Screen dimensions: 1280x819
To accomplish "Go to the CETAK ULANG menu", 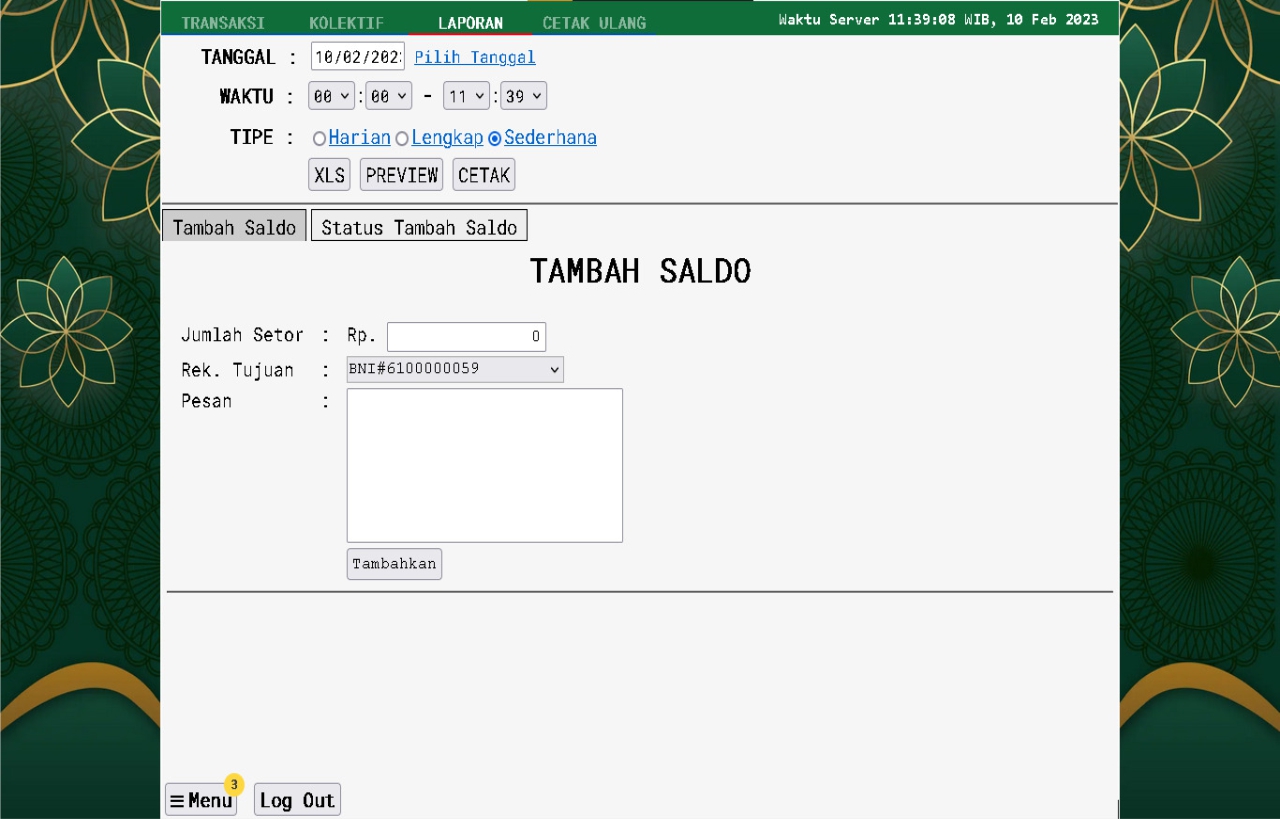I will tap(594, 23).
